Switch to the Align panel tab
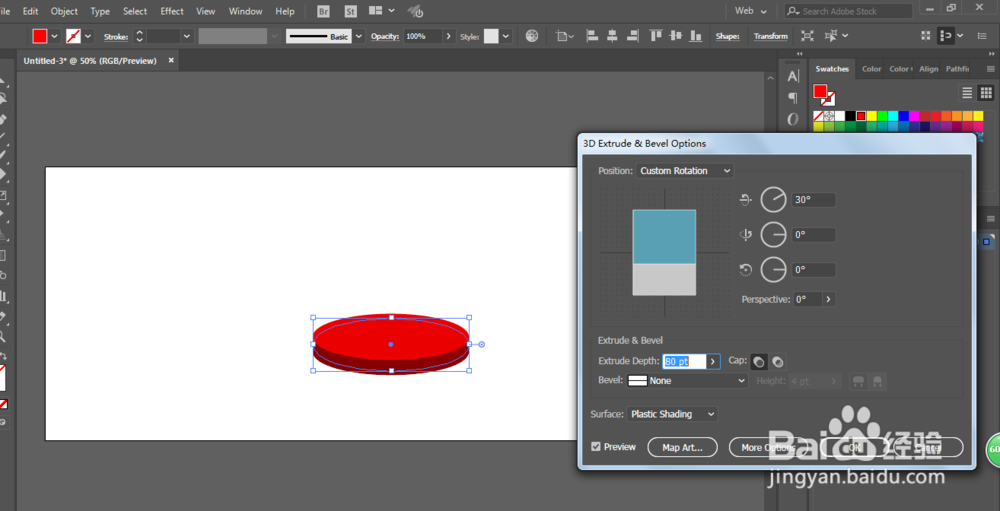Image resolution: width=1000 pixels, height=511 pixels. click(929, 69)
